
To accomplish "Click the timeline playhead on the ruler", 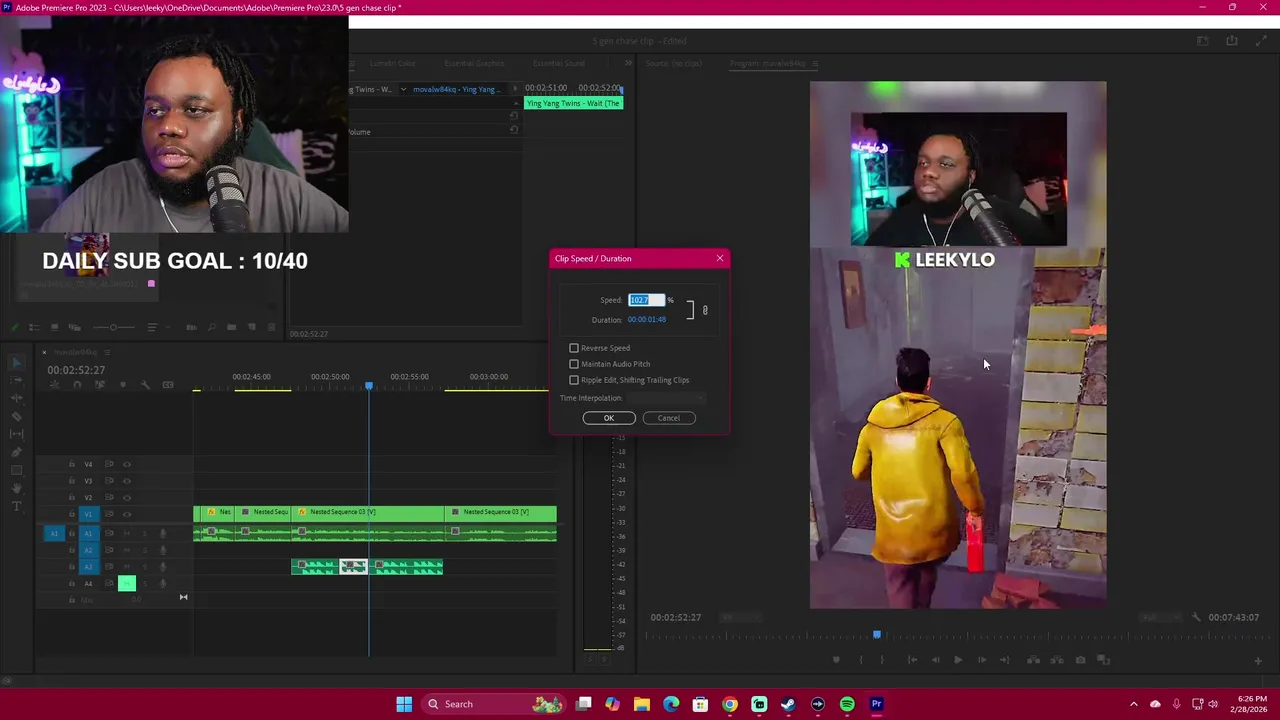I will [369, 385].
